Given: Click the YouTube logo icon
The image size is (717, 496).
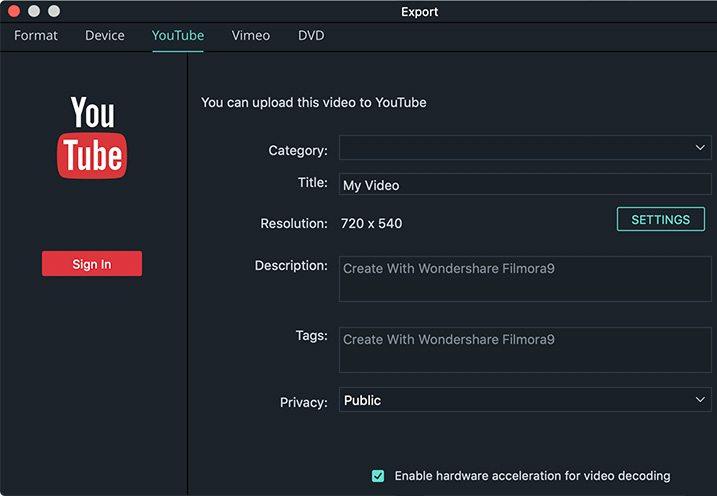Looking at the screenshot, I should [x=92, y=137].
